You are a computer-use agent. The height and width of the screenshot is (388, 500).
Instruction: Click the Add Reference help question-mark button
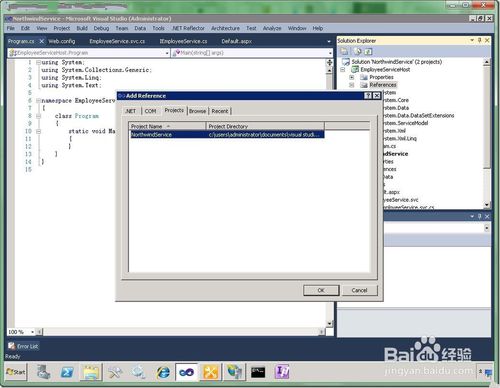pyautogui.click(x=367, y=96)
